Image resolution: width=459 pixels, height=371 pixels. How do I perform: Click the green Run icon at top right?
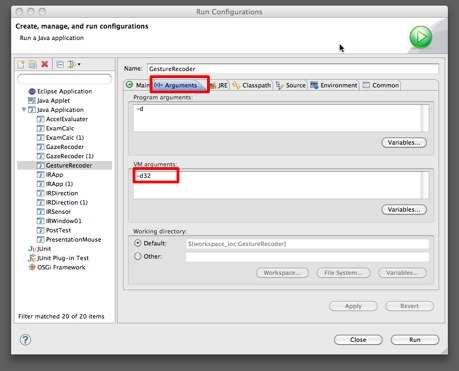(x=421, y=37)
